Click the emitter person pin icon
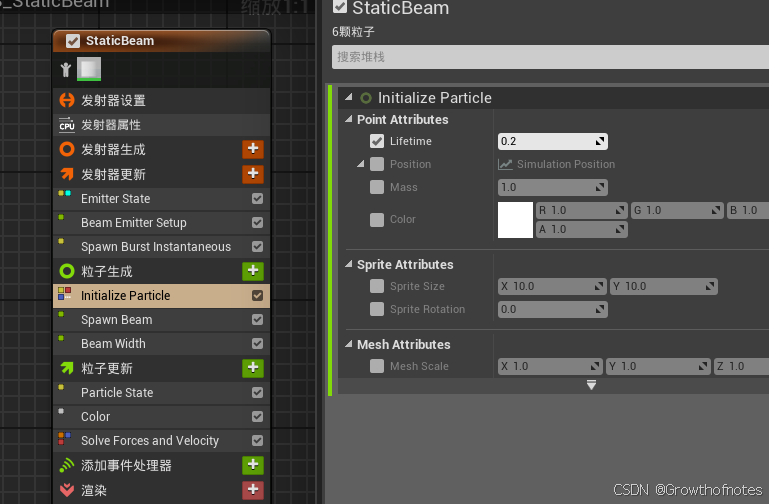The image size is (769, 504). [66, 70]
